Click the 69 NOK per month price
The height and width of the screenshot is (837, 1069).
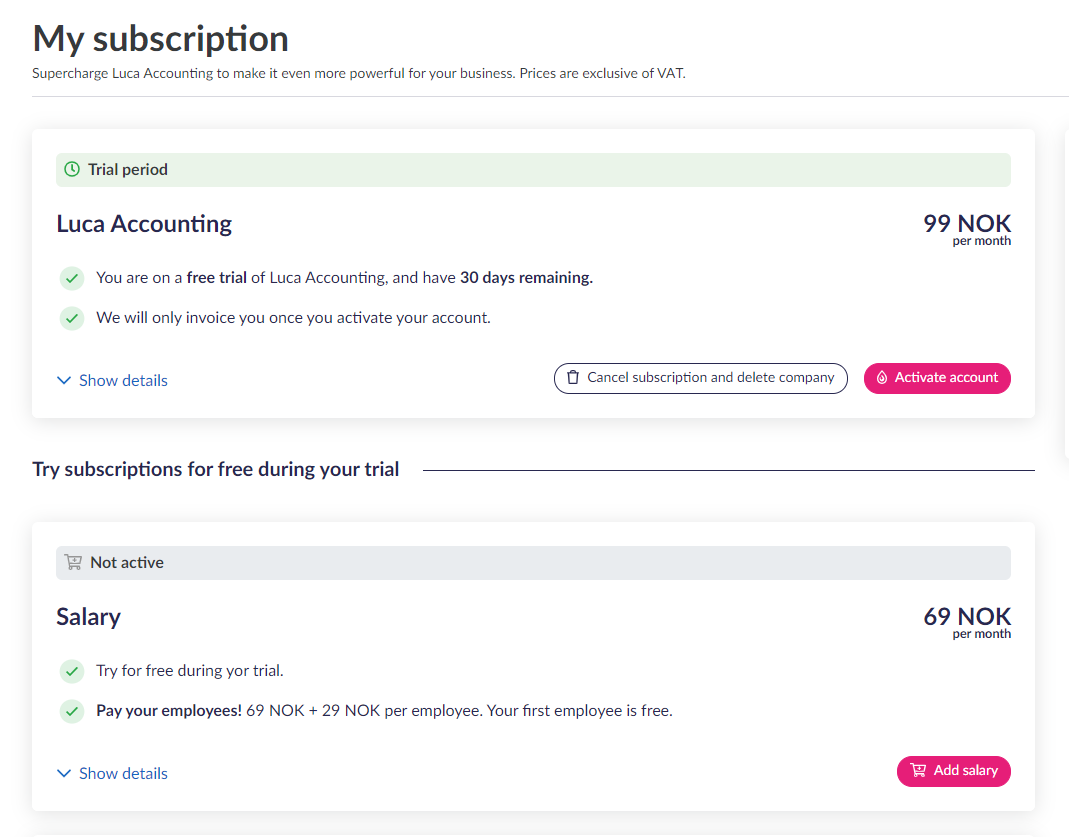(x=967, y=621)
